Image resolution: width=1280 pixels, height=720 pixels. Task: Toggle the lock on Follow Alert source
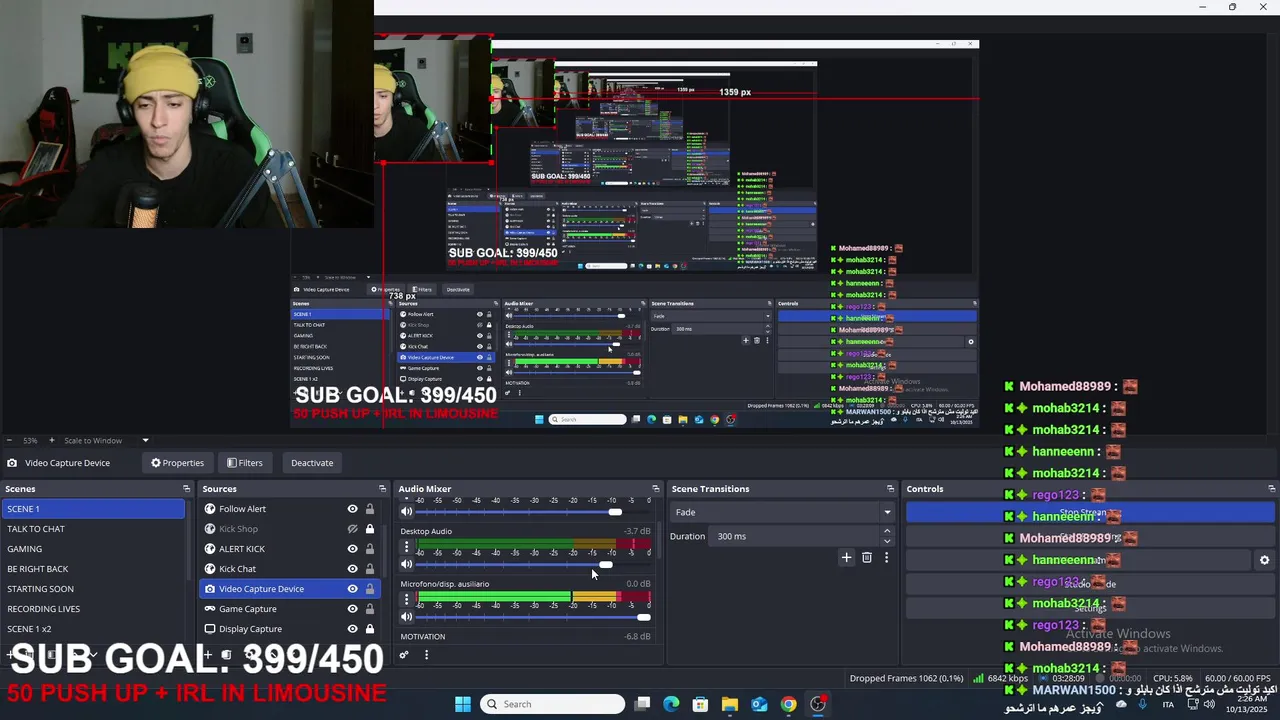tap(370, 509)
